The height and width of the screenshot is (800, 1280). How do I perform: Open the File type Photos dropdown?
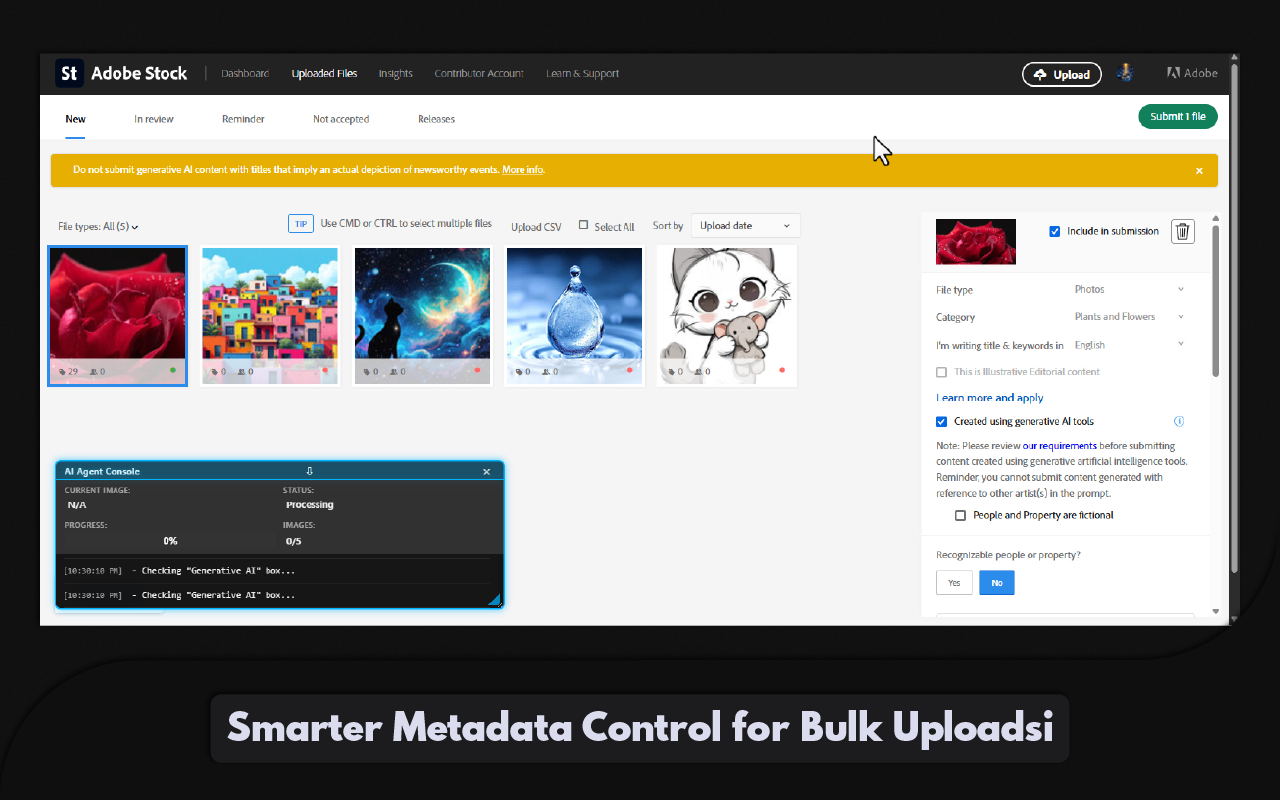click(1130, 290)
